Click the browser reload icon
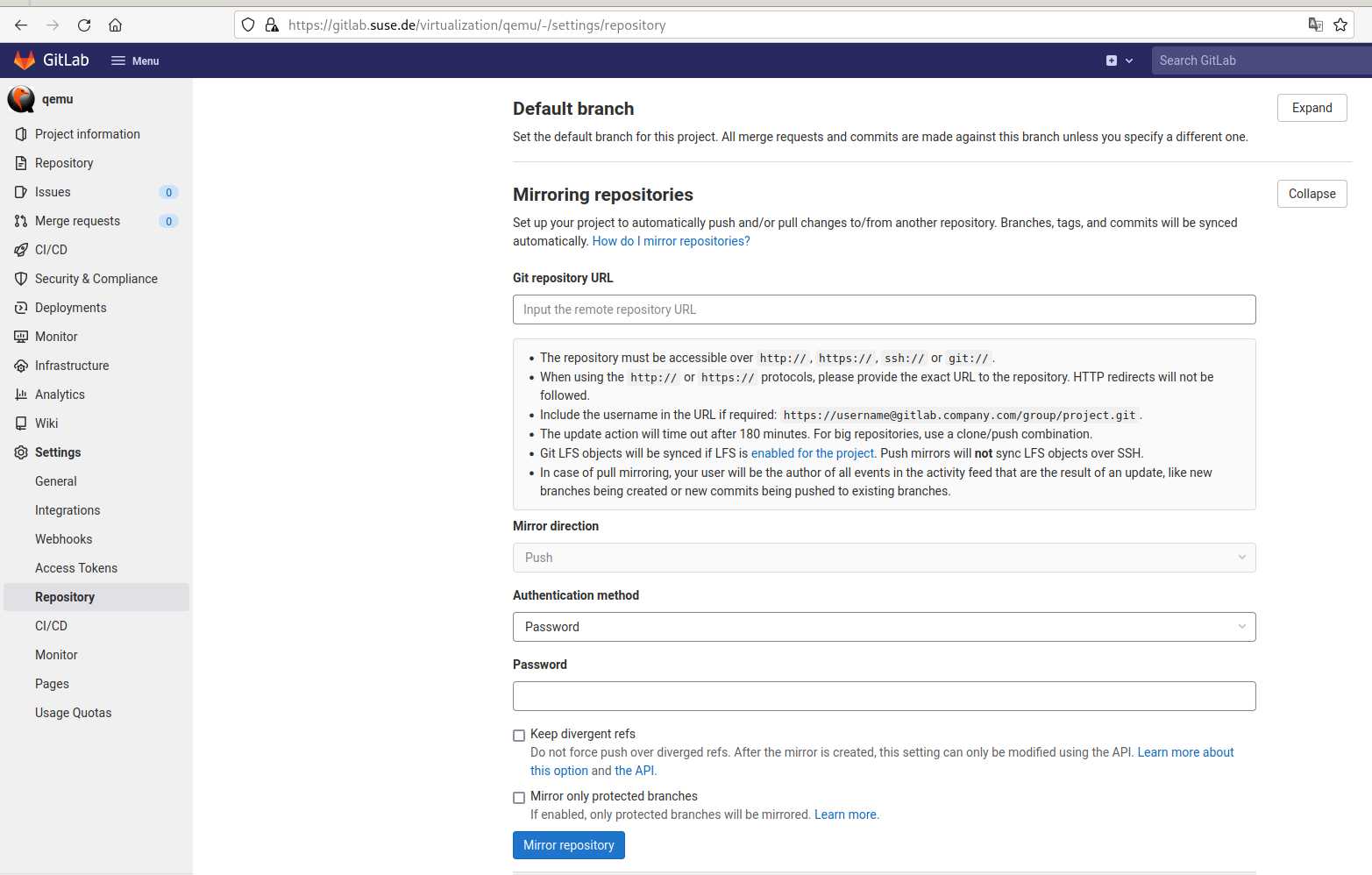The height and width of the screenshot is (875, 1372). (x=84, y=25)
